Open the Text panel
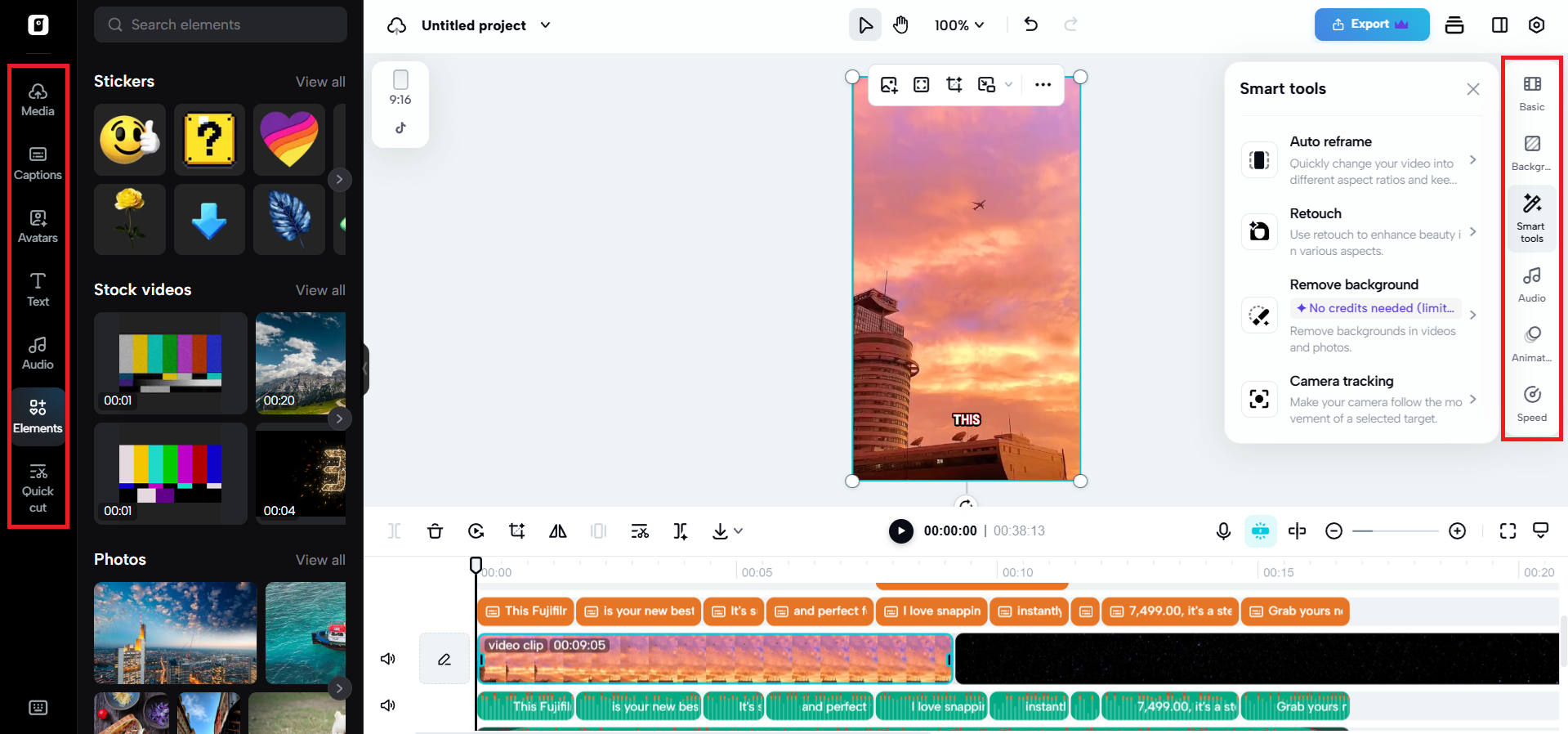 click(x=38, y=290)
